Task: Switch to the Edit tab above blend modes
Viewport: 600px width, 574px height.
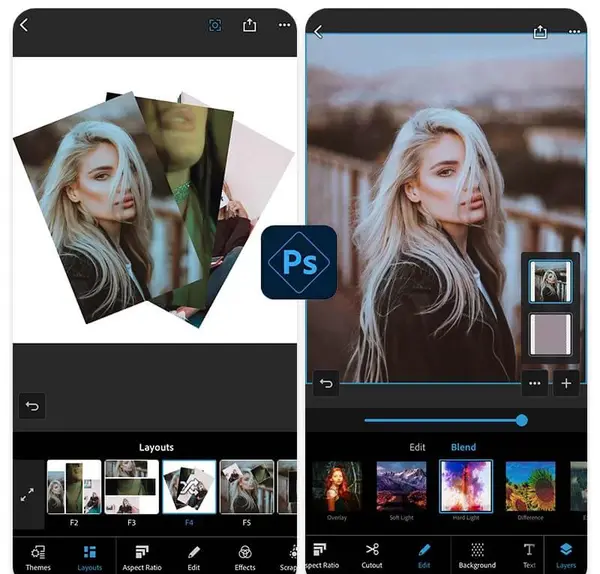Action: click(x=417, y=447)
